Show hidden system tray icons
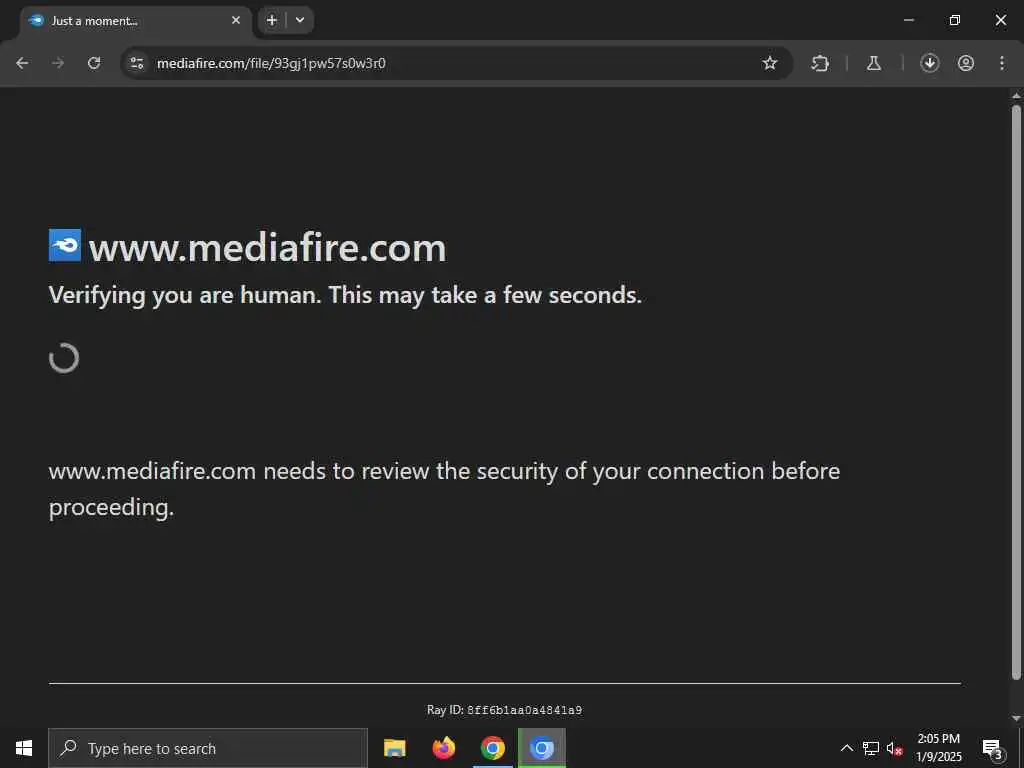 tap(846, 748)
